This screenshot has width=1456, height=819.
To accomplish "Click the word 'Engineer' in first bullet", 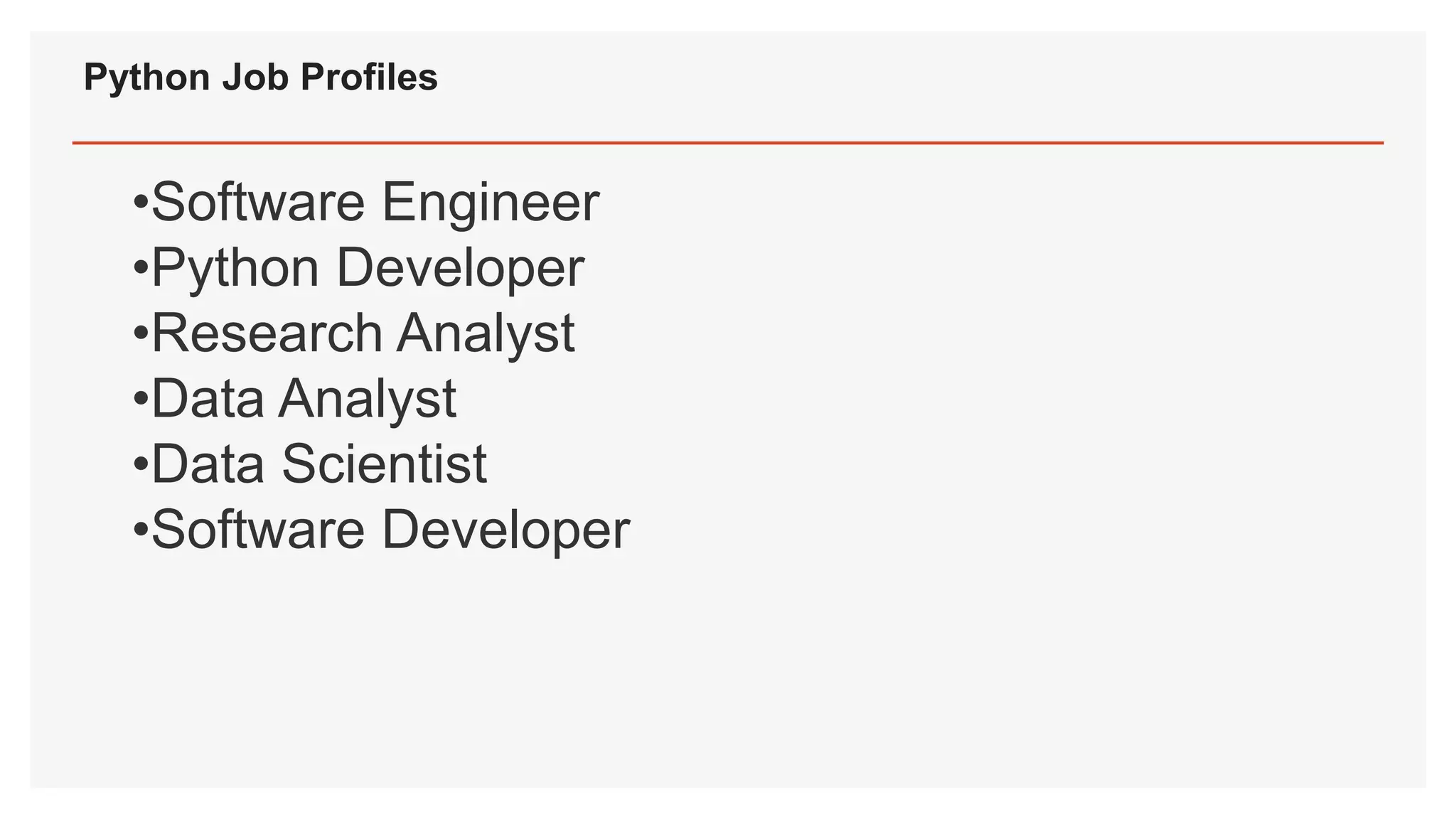I will click(x=491, y=203).
